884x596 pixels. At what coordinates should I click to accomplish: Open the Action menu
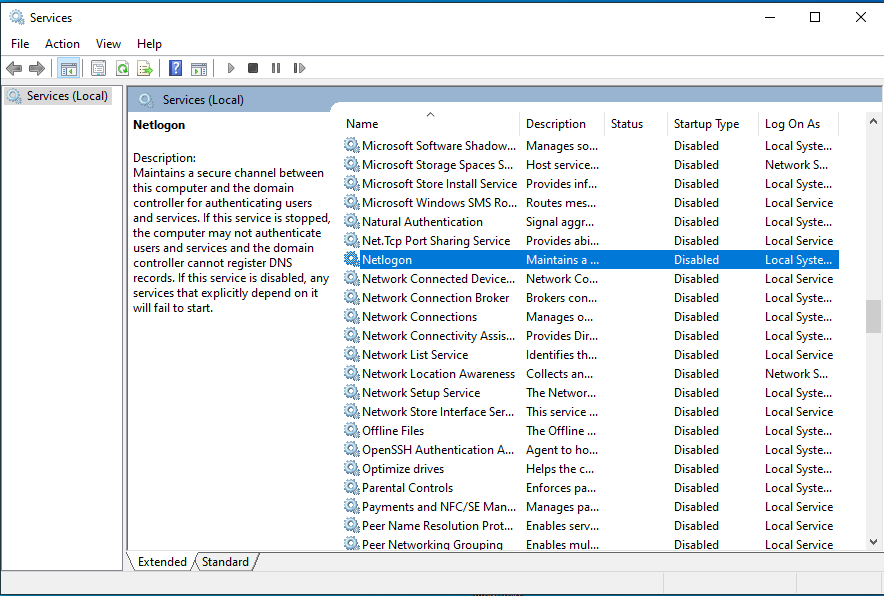pos(62,43)
